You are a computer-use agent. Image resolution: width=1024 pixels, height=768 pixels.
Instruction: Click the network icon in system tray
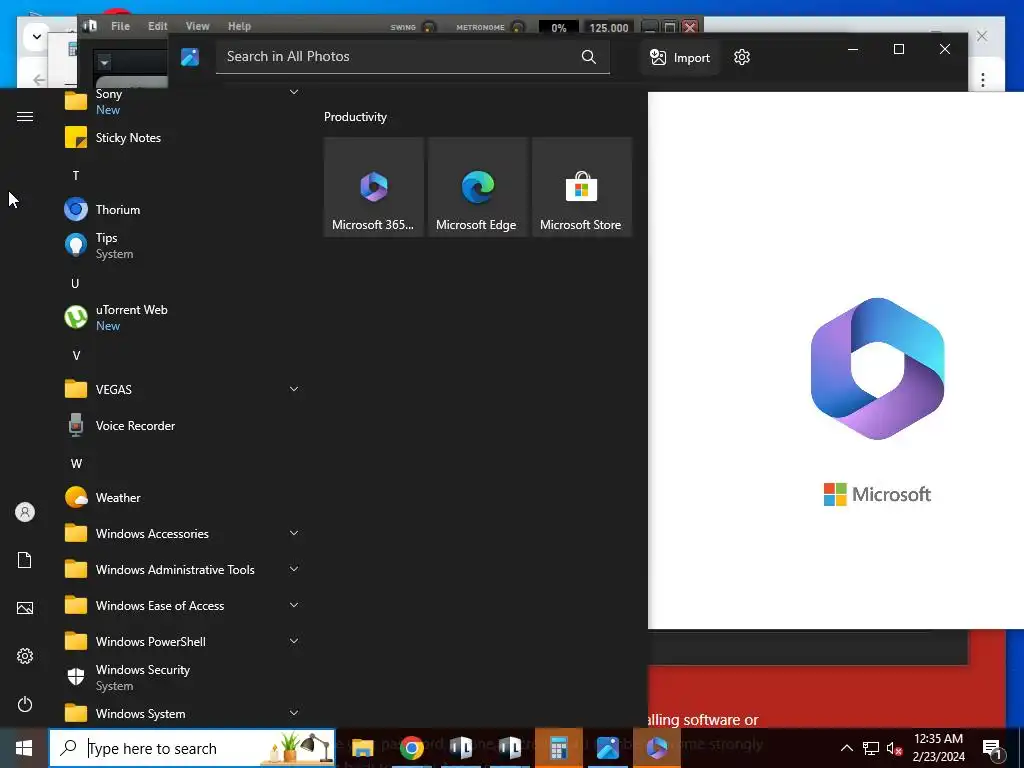coord(871,748)
